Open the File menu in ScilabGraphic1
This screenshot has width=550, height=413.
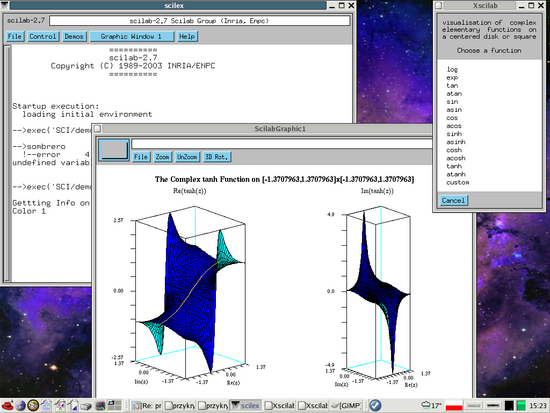coord(141,157)
